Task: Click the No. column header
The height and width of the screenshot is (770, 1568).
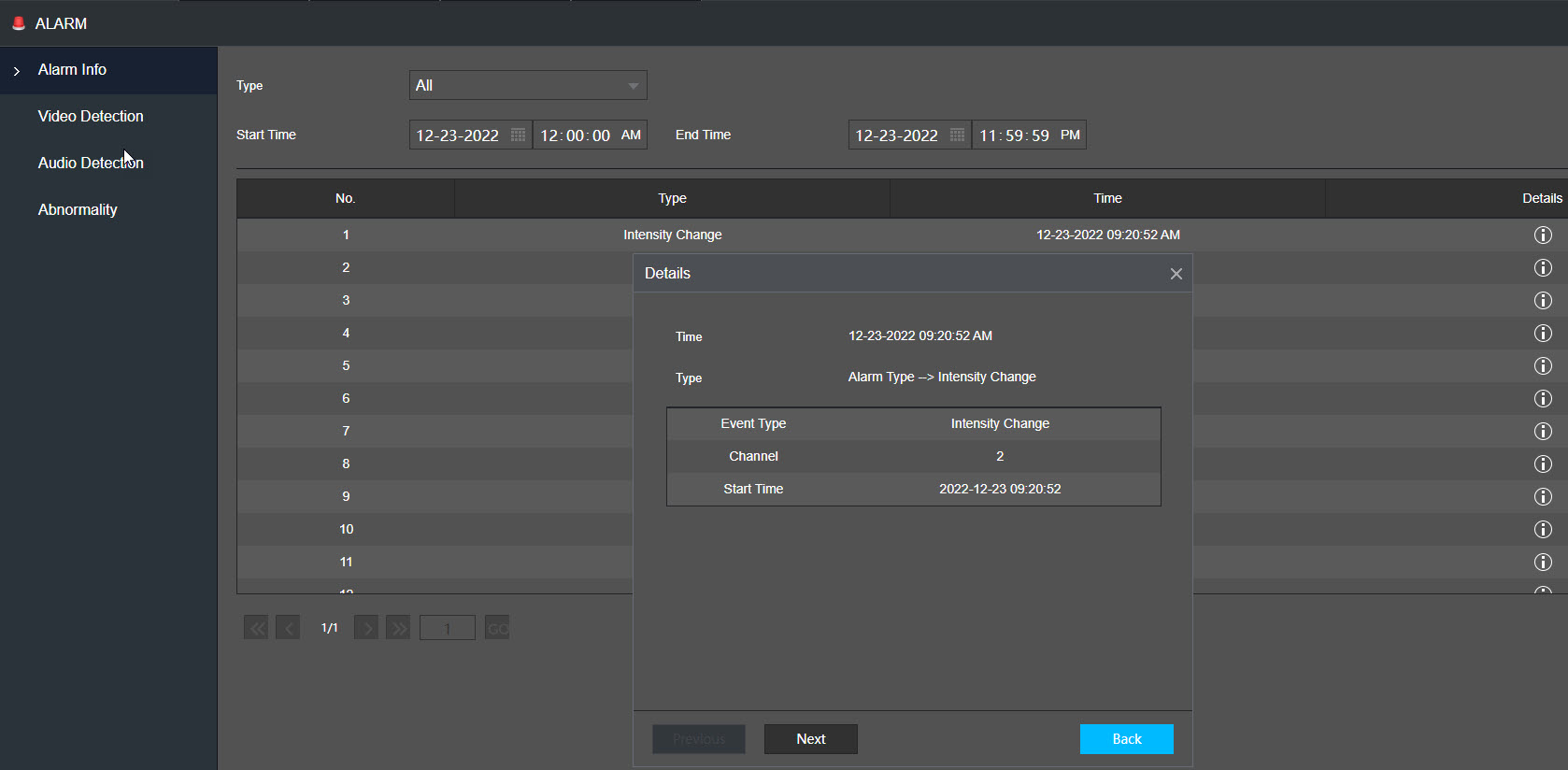Action: point(346,198)
